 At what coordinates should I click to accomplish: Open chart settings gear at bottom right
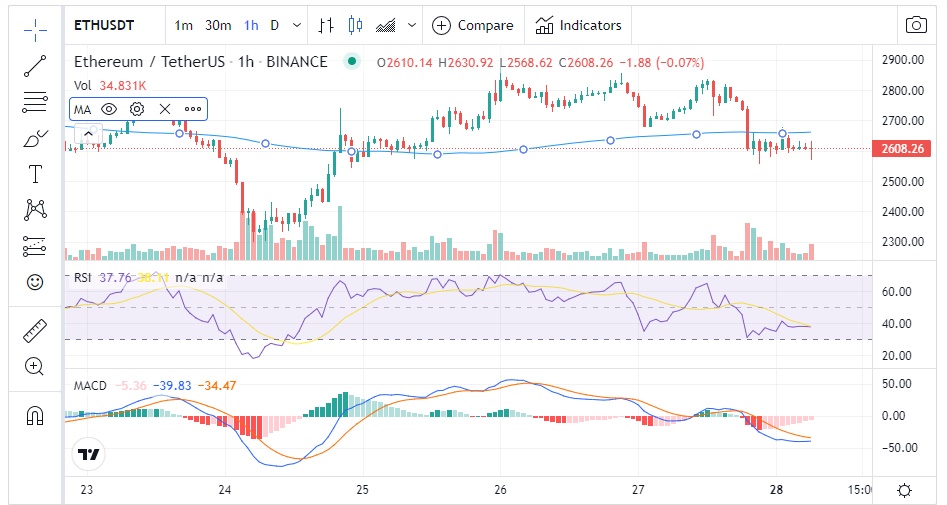click(904, 490)
